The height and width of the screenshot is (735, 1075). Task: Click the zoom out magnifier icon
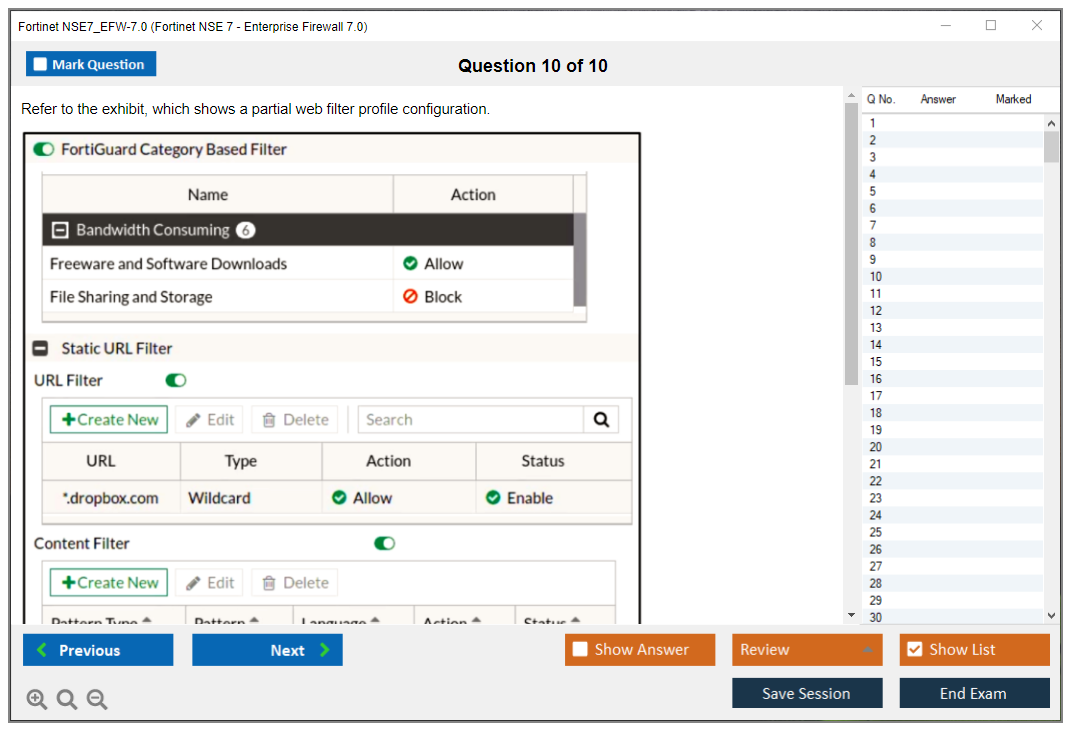(97, 700)
